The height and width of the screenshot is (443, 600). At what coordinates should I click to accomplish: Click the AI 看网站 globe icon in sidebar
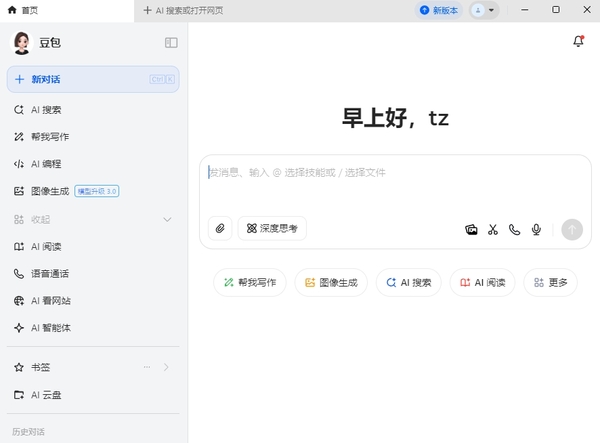tap(19, 301)
